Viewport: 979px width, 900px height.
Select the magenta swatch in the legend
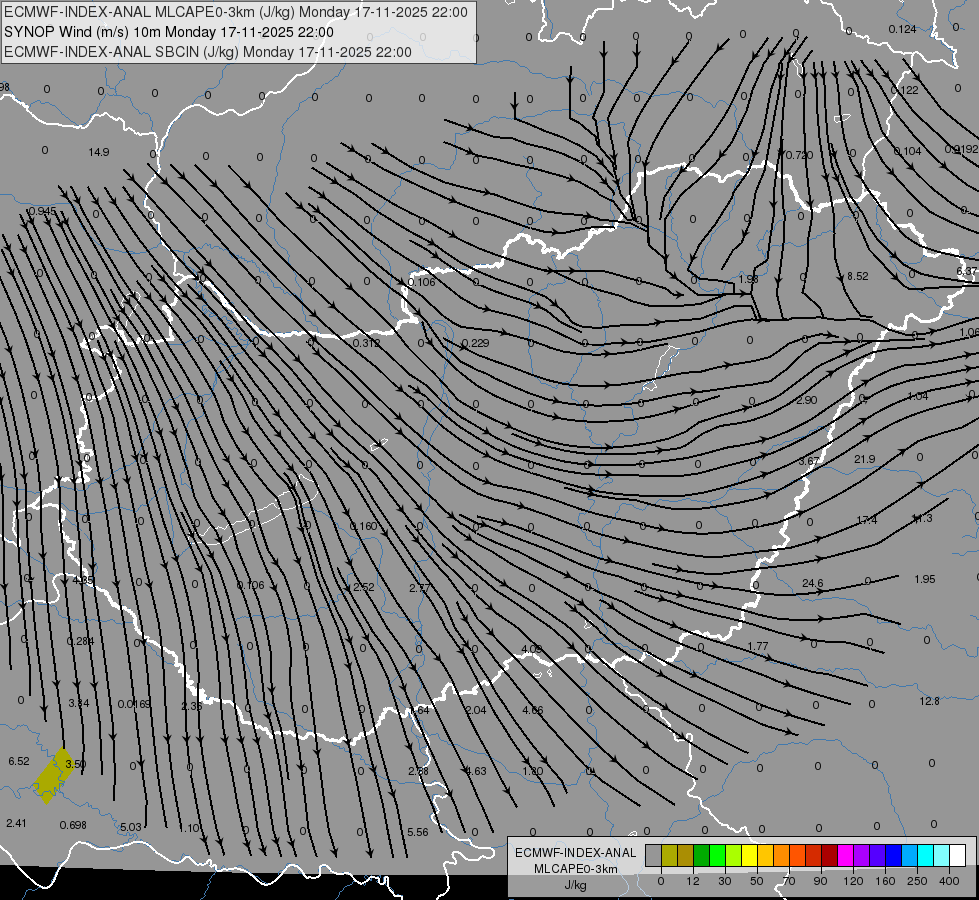[846, 855]
